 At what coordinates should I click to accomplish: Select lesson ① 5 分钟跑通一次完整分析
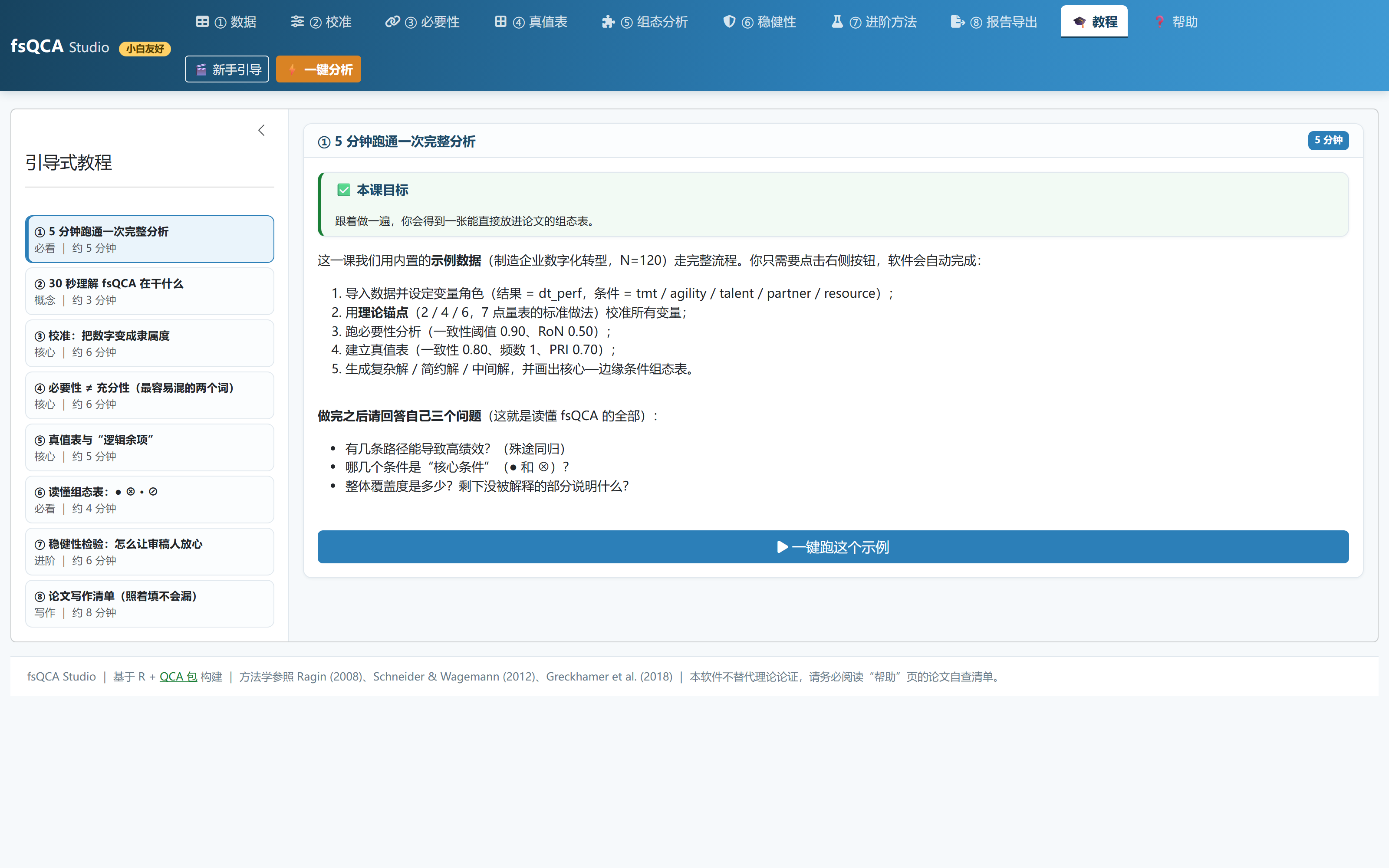(150, 240)
